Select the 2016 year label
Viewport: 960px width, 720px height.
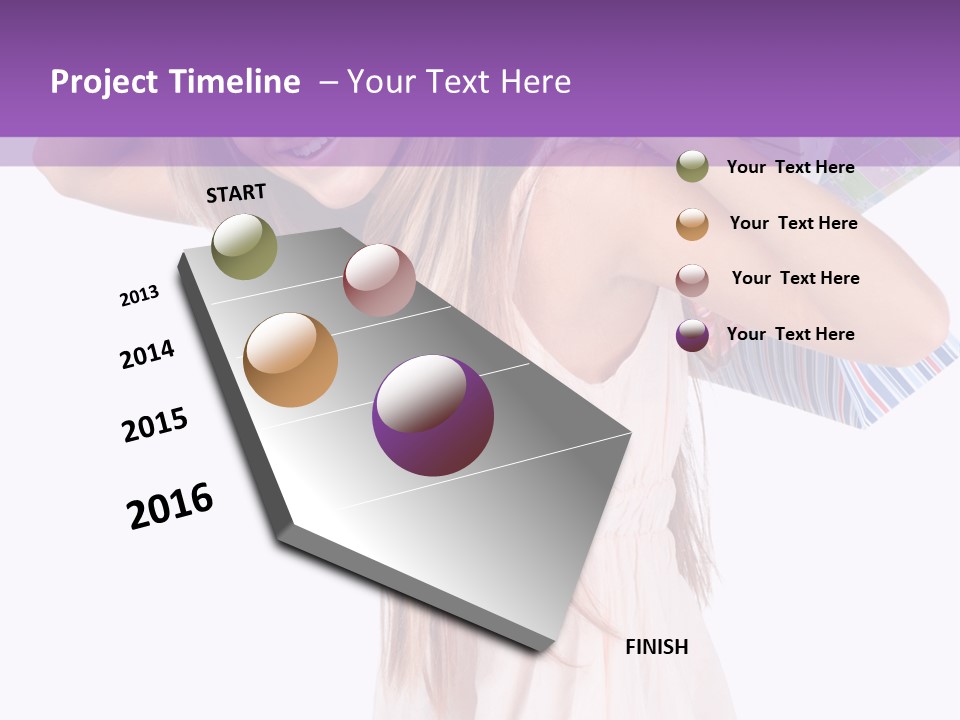click(x=170, y=506)
